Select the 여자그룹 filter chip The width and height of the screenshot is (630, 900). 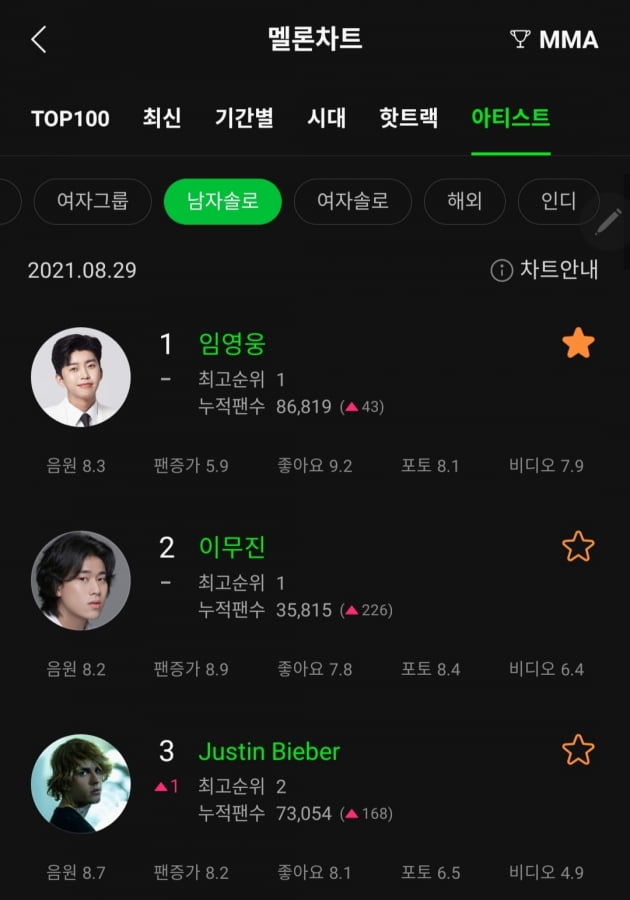(x=93, y=201)
